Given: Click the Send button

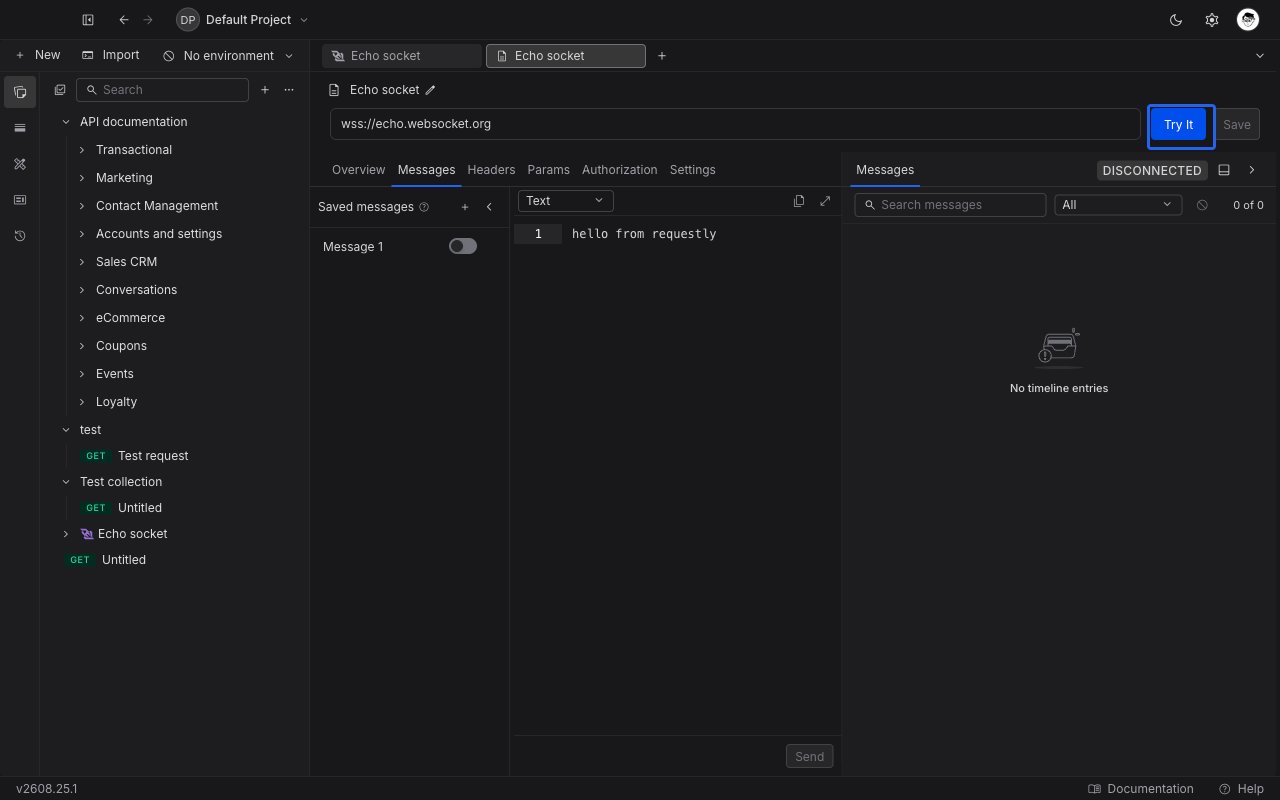Looking at the screenshot, I should (809, 757).
